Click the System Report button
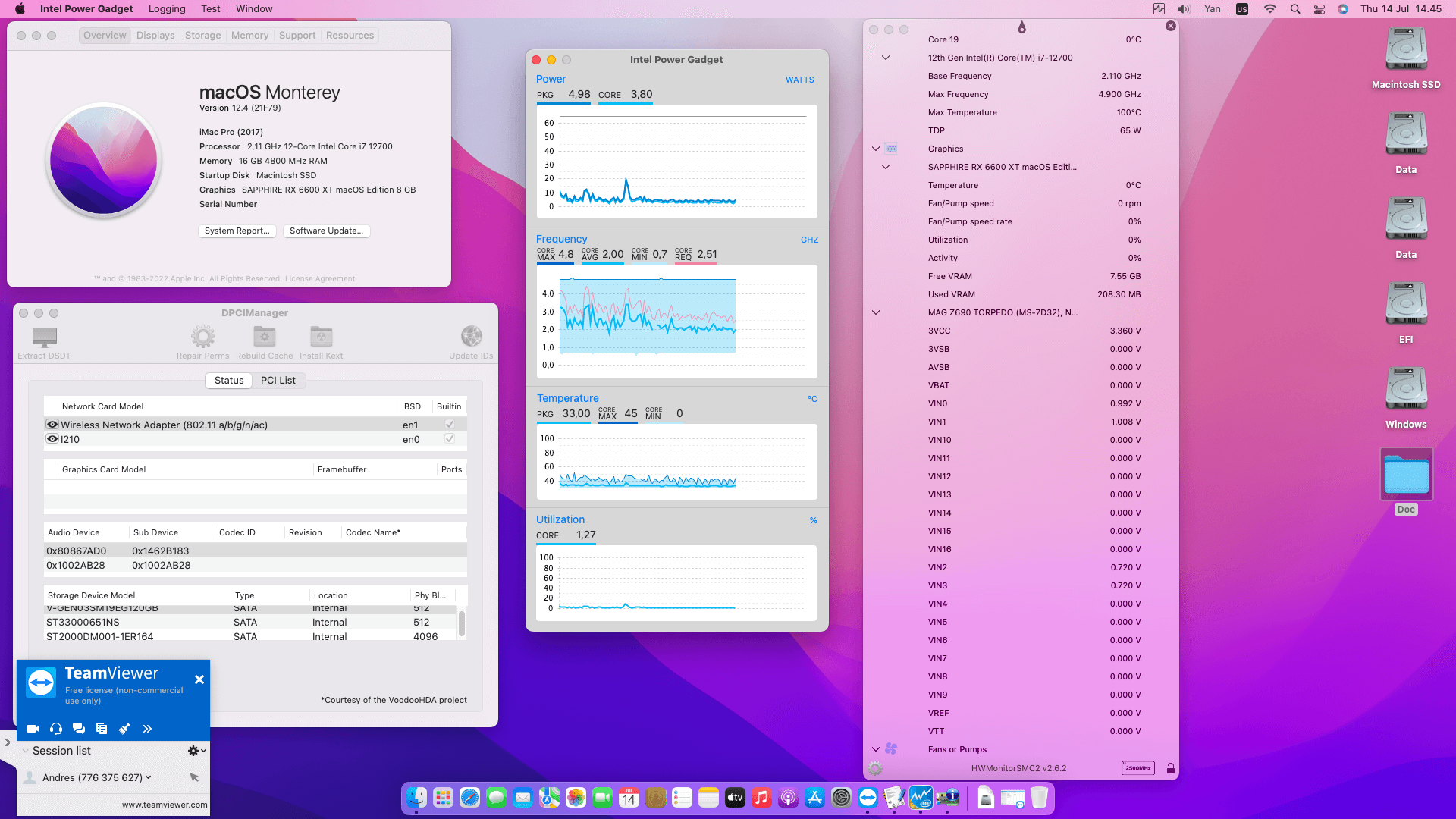Viewport: 1456px width, 819px height. click(237, 231)
